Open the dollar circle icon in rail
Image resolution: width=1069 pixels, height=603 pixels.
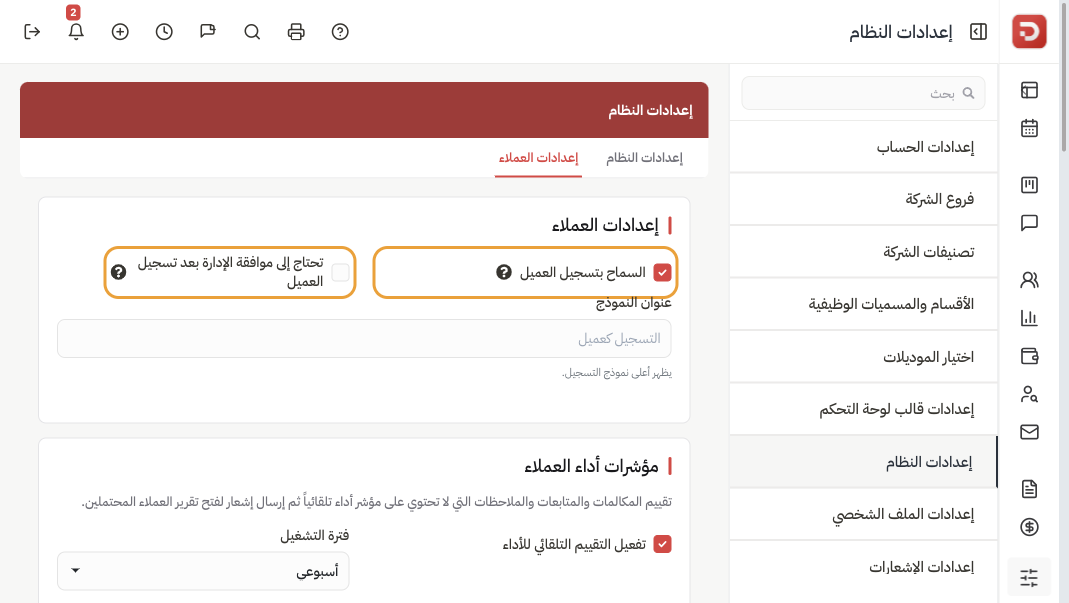tap(1029, 527)
